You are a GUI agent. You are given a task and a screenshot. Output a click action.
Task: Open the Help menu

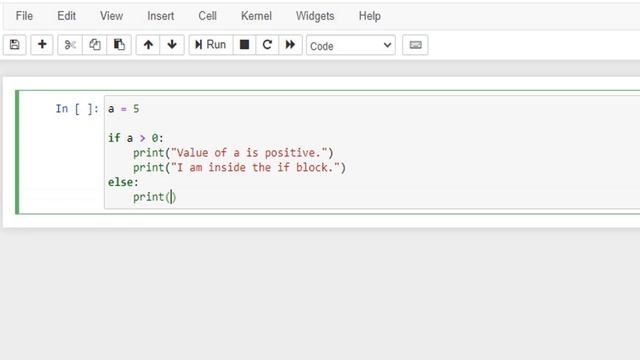click(x=369, y=16)
